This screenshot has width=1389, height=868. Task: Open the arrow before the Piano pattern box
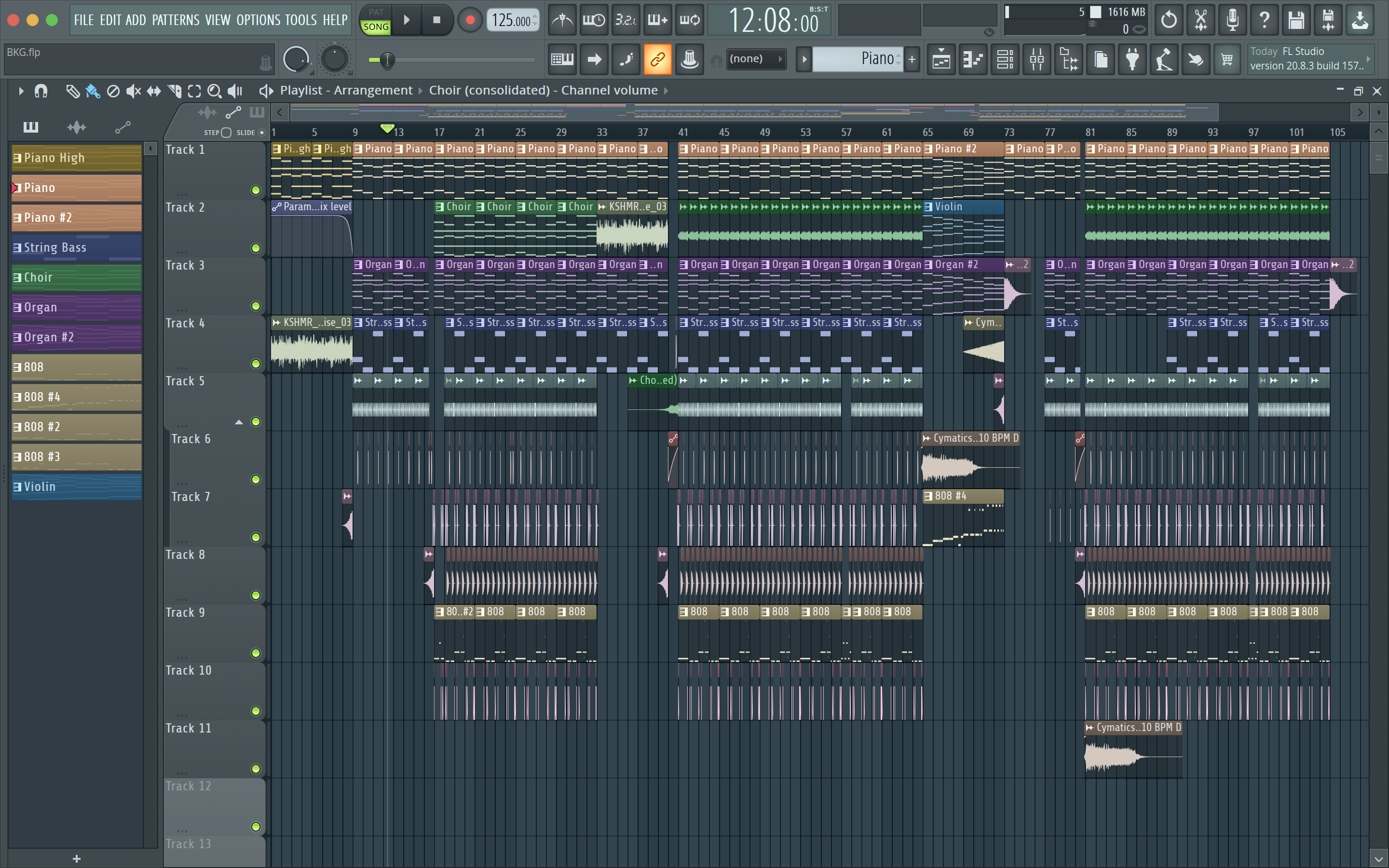(803, 59)
